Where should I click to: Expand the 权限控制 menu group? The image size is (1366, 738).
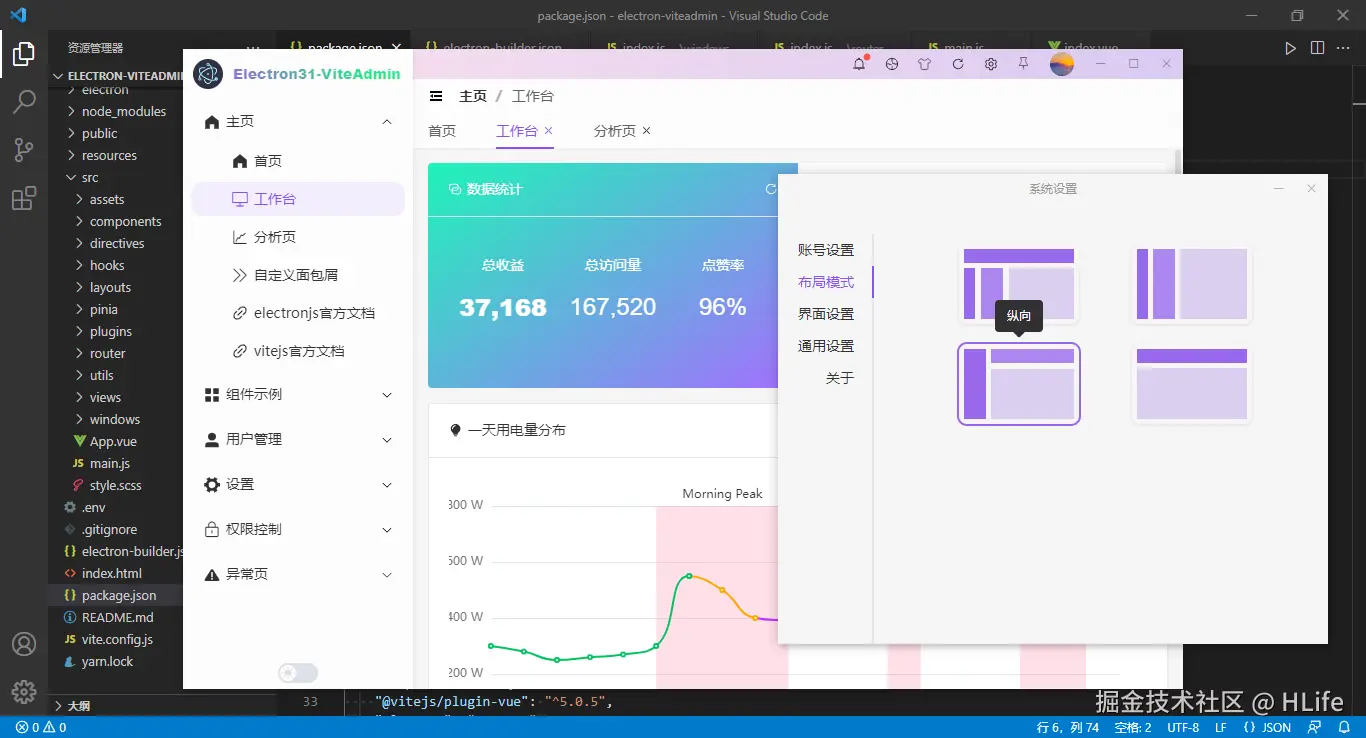click(298, 529)
